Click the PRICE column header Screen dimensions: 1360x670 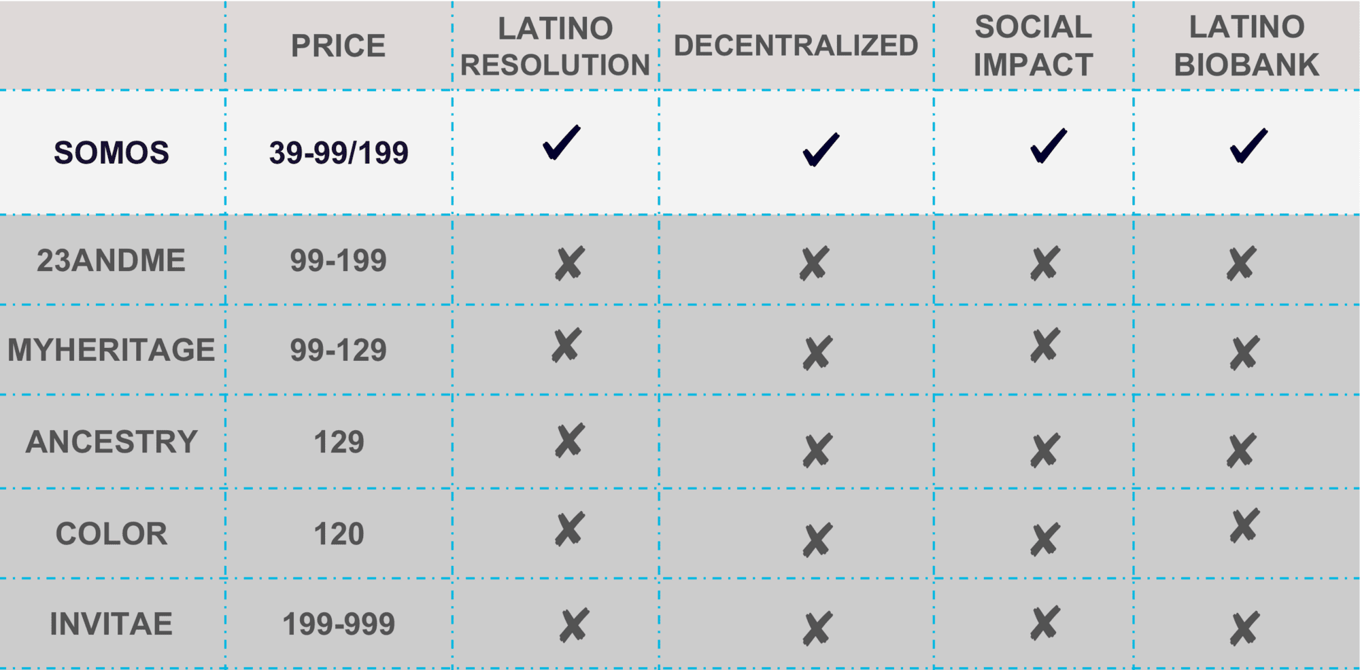pyautogui.click(x=338, y=46)
